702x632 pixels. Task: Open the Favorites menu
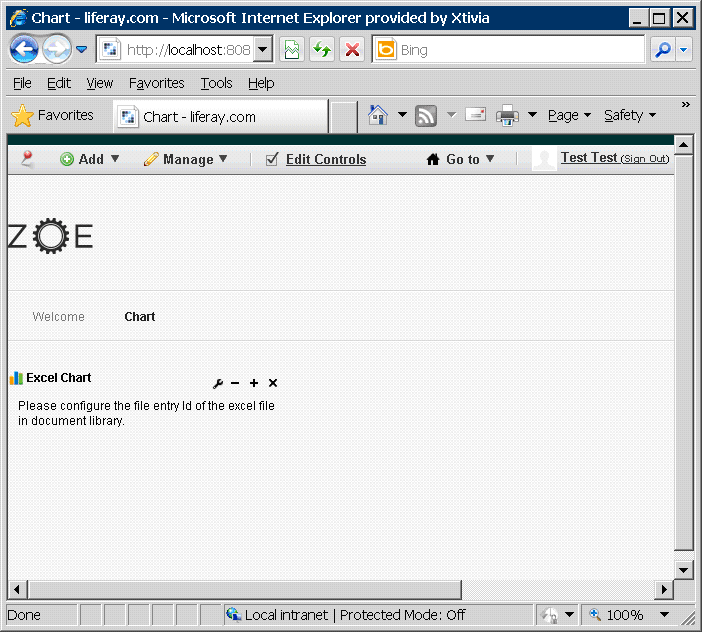tap(156, 83)
